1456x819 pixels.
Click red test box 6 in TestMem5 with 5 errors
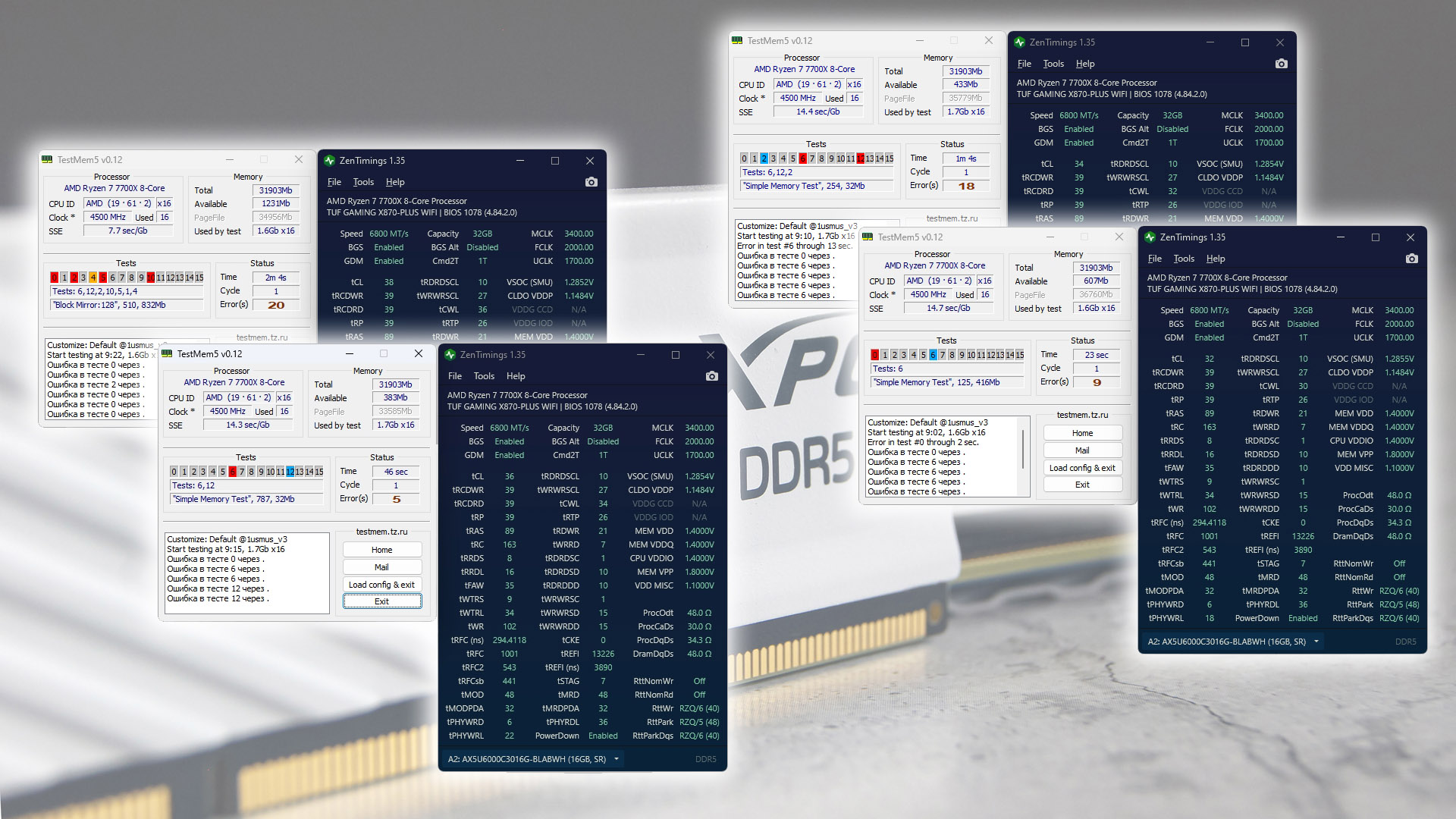point(232,472)
